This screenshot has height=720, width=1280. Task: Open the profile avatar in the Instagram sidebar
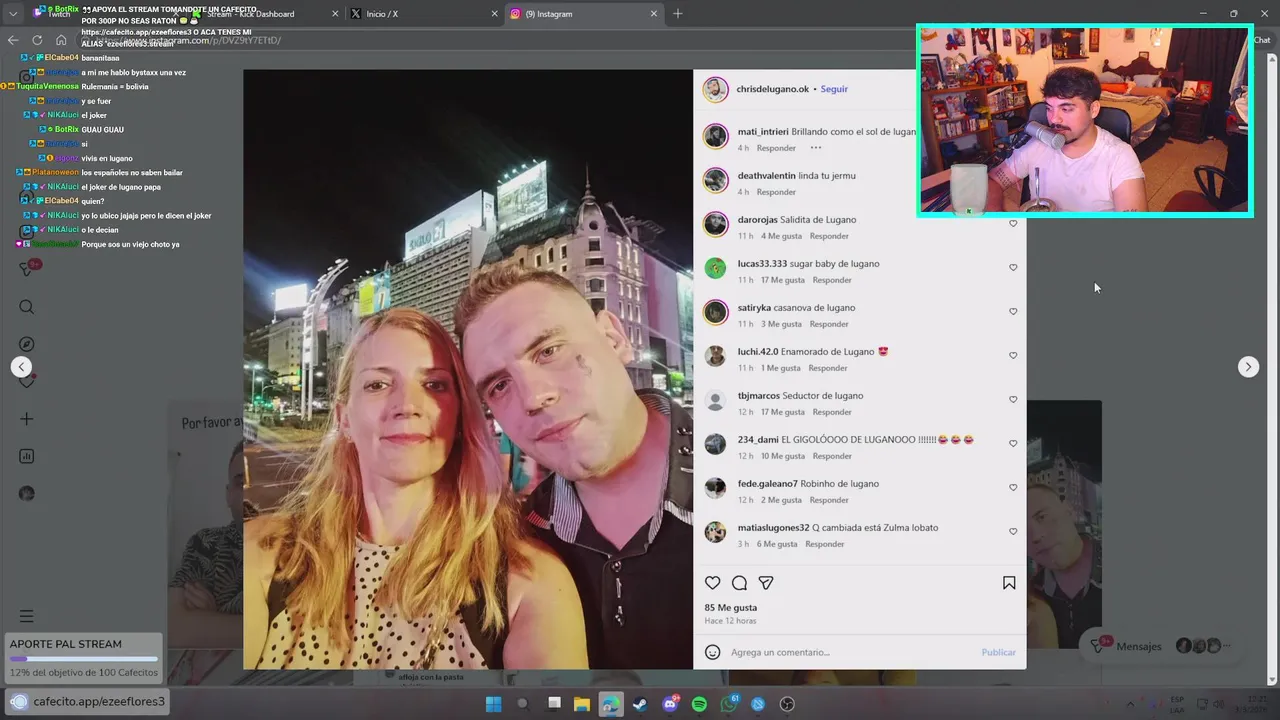(27, 493)
